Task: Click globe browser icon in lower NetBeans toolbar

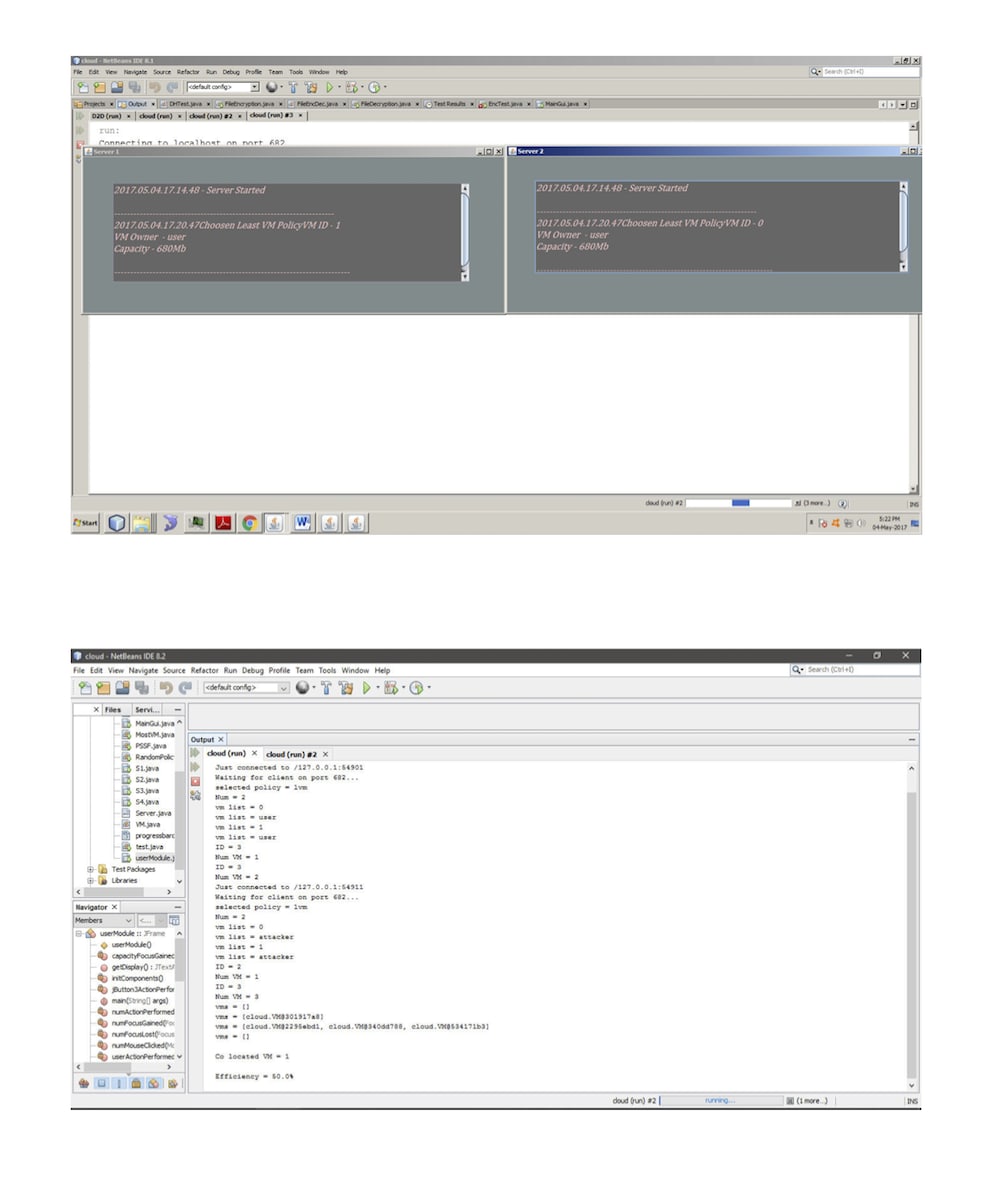Action: (302, 688)
